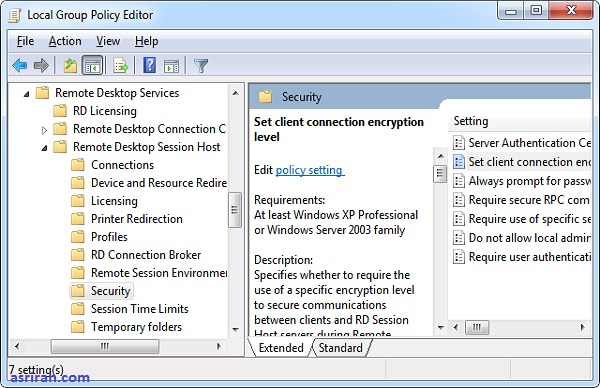Collapse the Remote Desktop Session Host node

[x=44, y=148]
